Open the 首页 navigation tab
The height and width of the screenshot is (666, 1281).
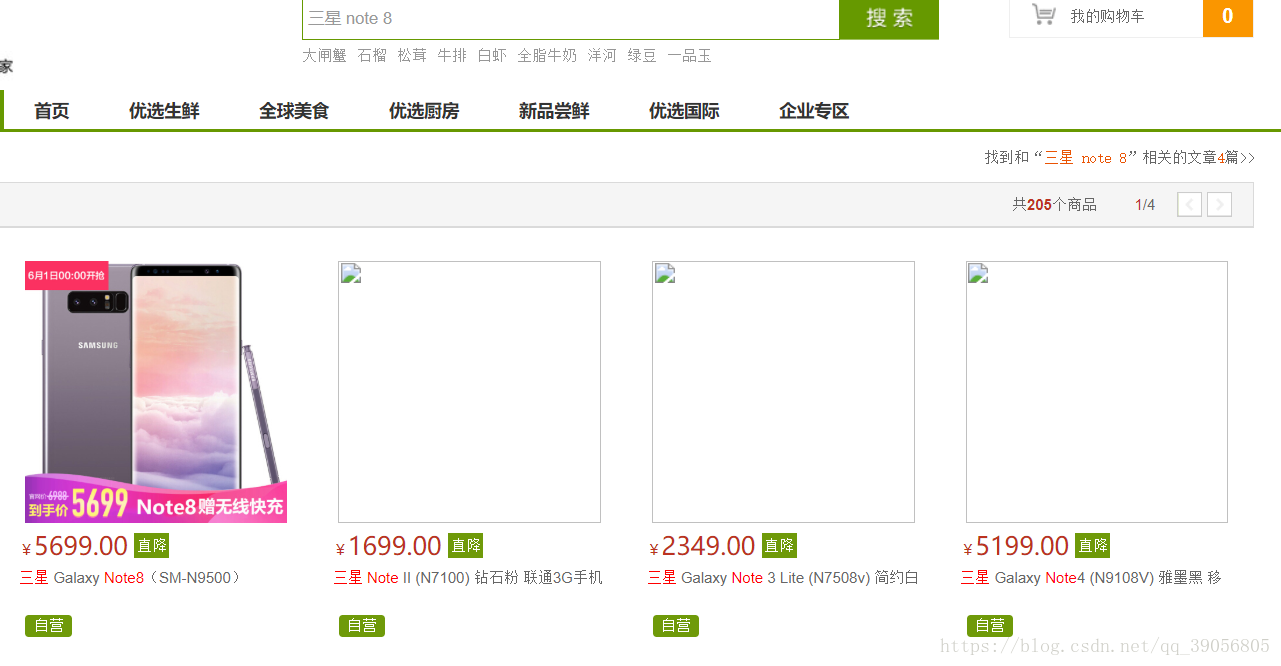(x=52, y=111)
